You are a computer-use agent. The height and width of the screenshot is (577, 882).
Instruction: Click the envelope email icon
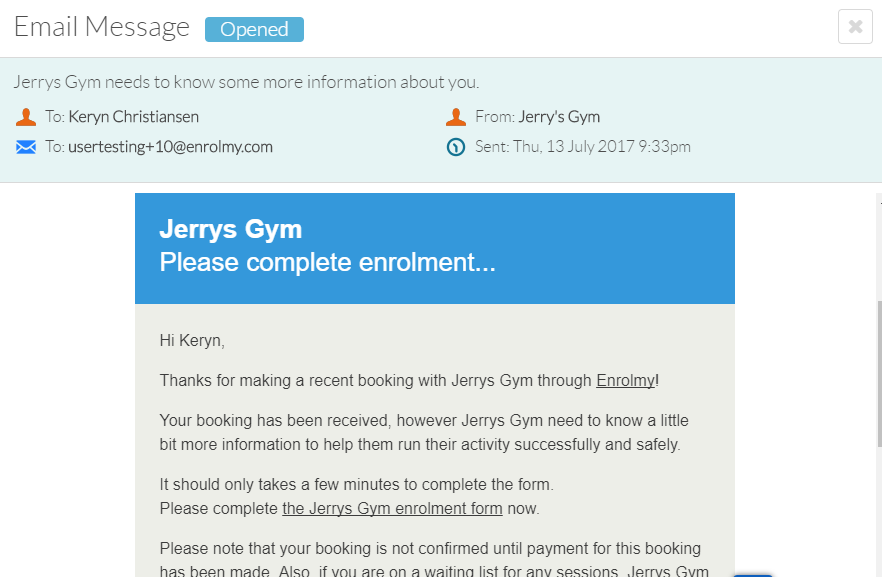point(26,147)
